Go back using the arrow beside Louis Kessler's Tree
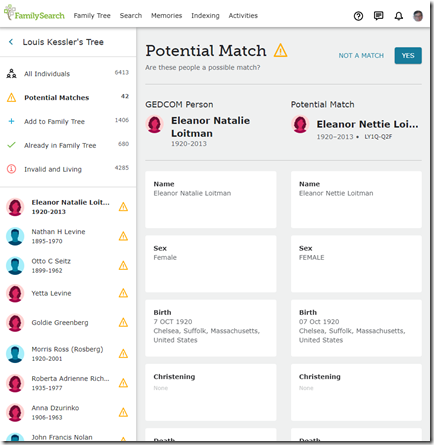434x445 pixels. click(11, 42)
